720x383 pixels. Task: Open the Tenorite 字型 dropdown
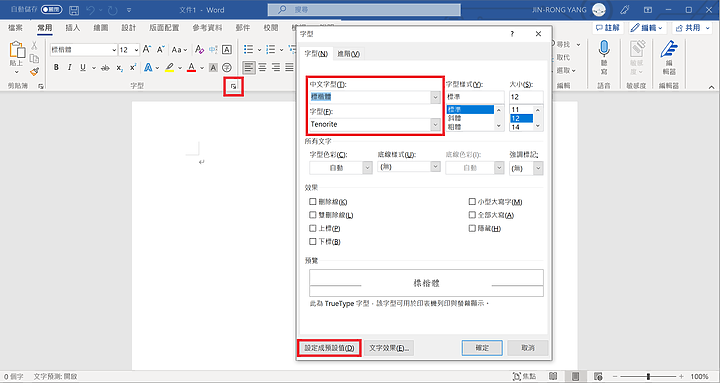coord(435,124)
